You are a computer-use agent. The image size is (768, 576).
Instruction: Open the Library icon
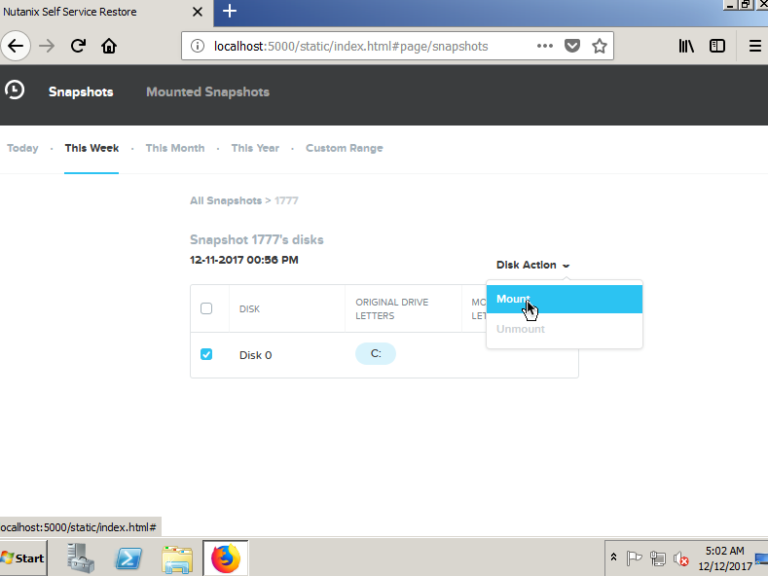686,46
